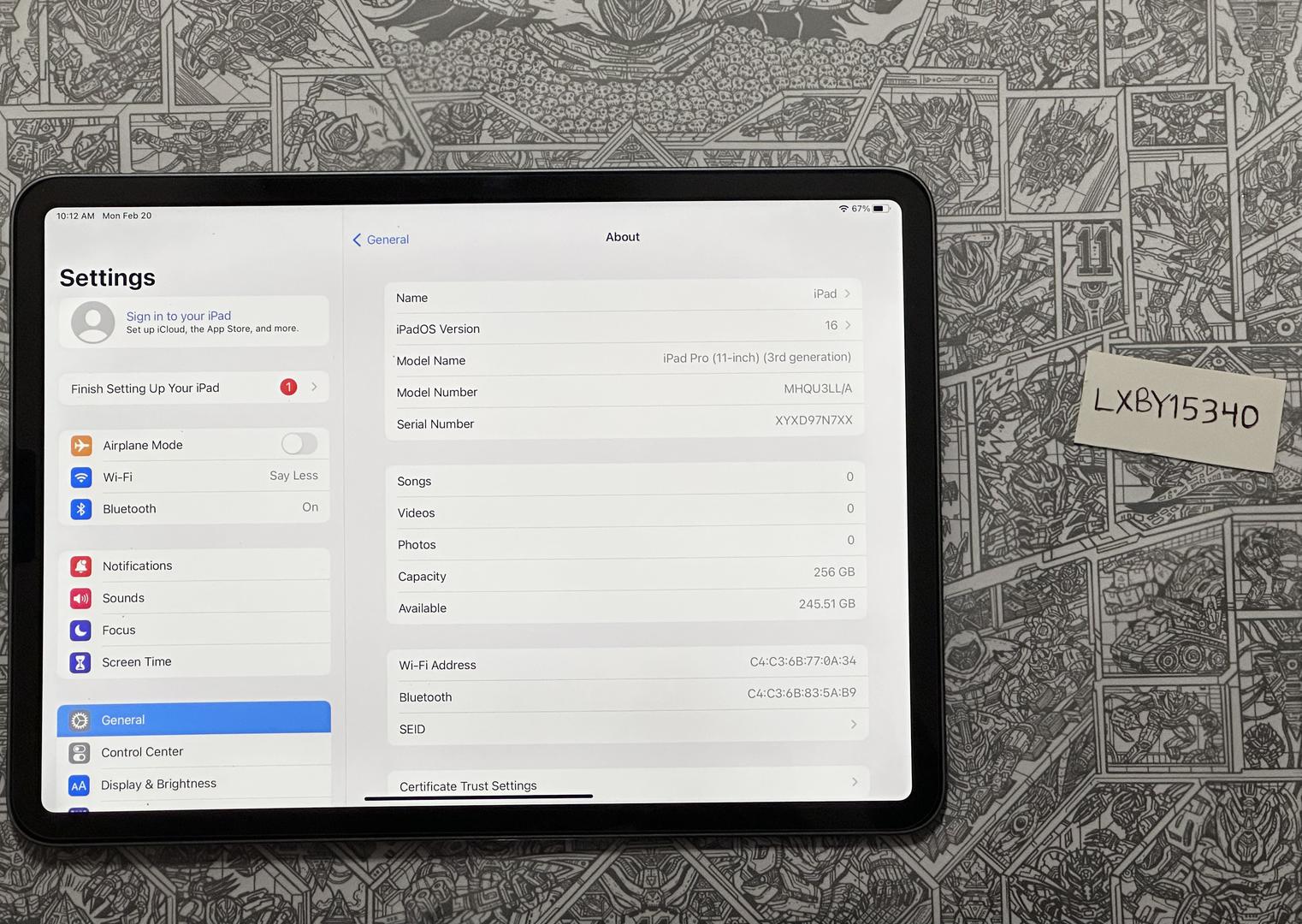Tap the Sounds speaker icon
This screenshot has height=924, width=1302.
[x=81, y=598]
